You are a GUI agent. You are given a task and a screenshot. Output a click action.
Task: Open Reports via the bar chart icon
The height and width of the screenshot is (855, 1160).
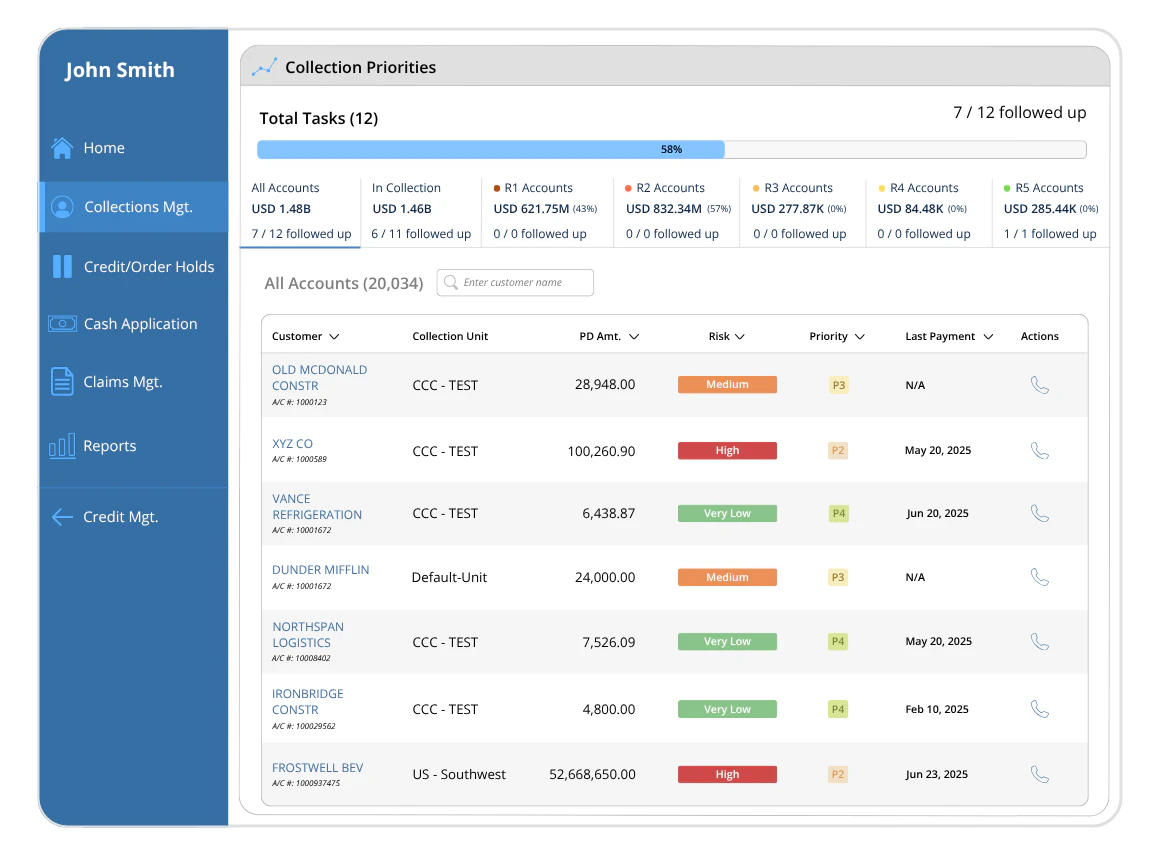click(62, 446)
